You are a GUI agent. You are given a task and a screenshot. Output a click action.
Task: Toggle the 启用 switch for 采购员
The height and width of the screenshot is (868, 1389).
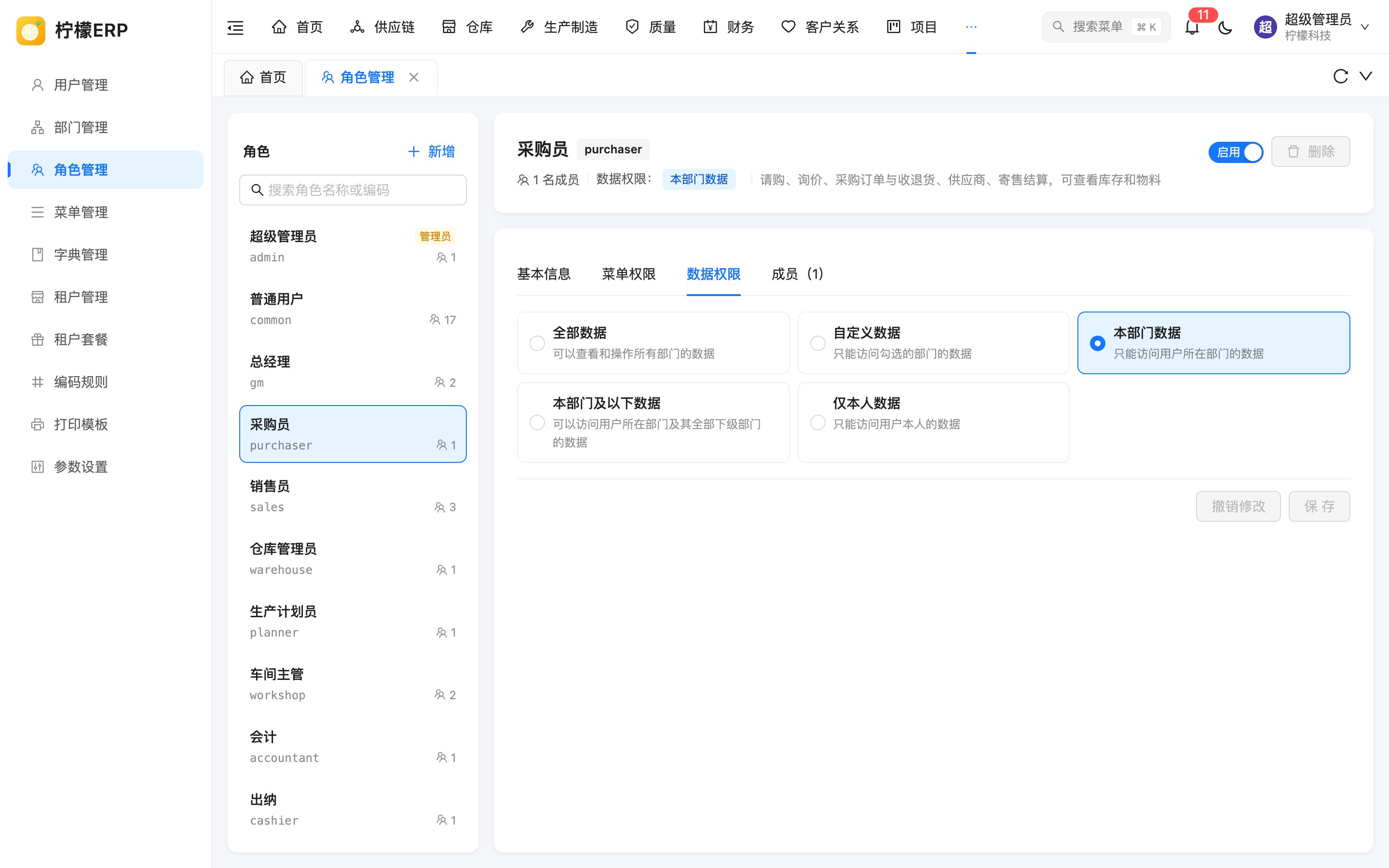[1236, 152]
